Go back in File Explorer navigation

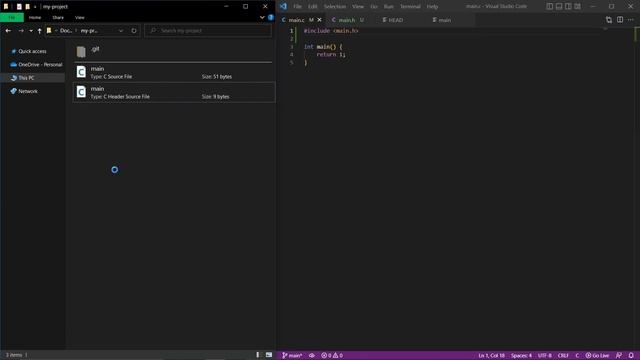(8, 31)
